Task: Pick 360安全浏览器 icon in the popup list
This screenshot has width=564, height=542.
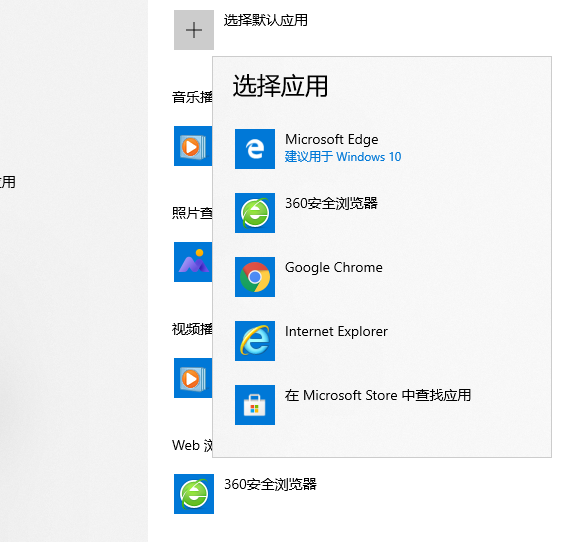Action: (x=255, y=213)
